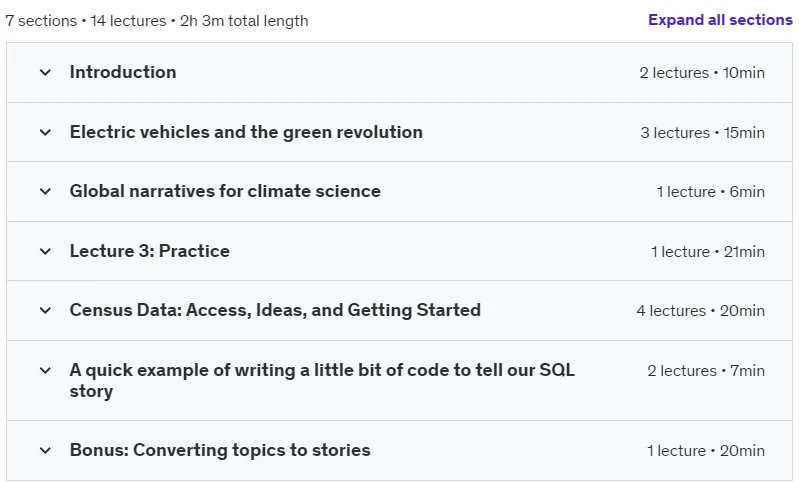Click the 2 lectures • 7min label
Viewport: 799px width, 482px height.
coord(706,371)
